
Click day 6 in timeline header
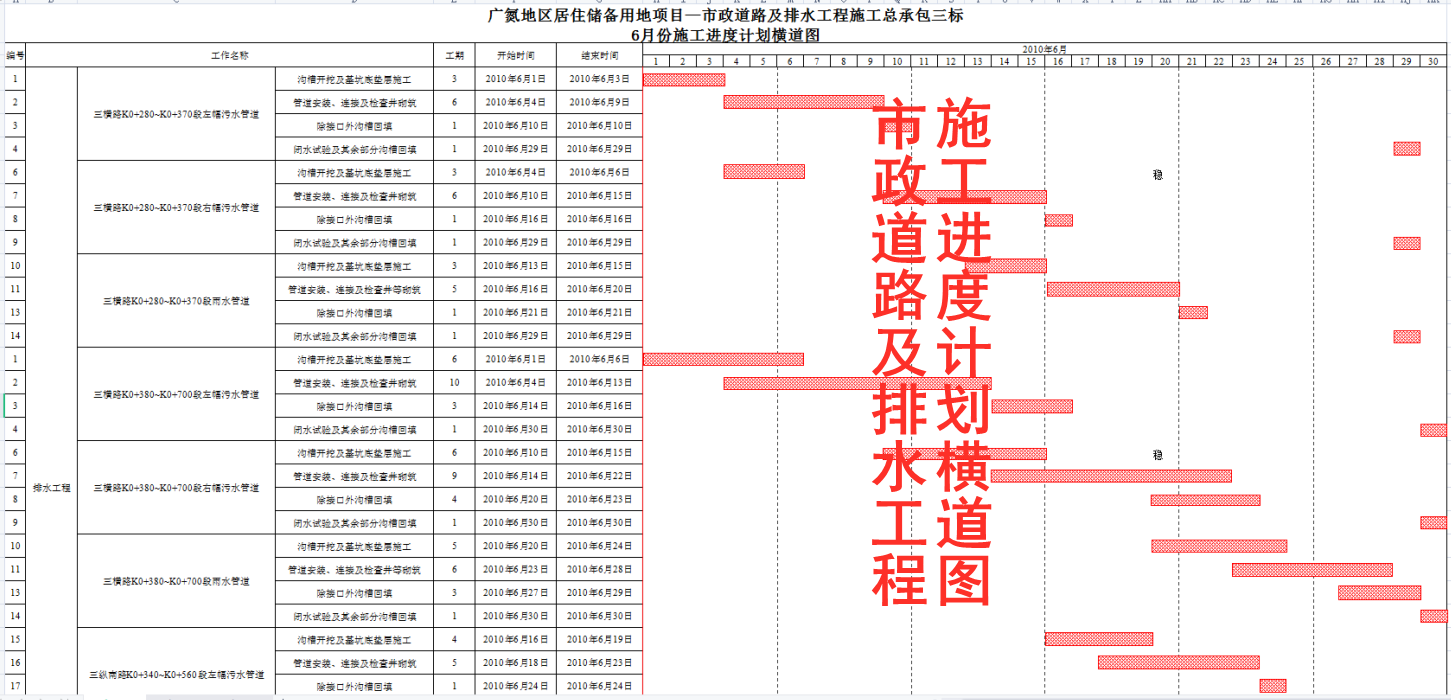click(790, 61)
